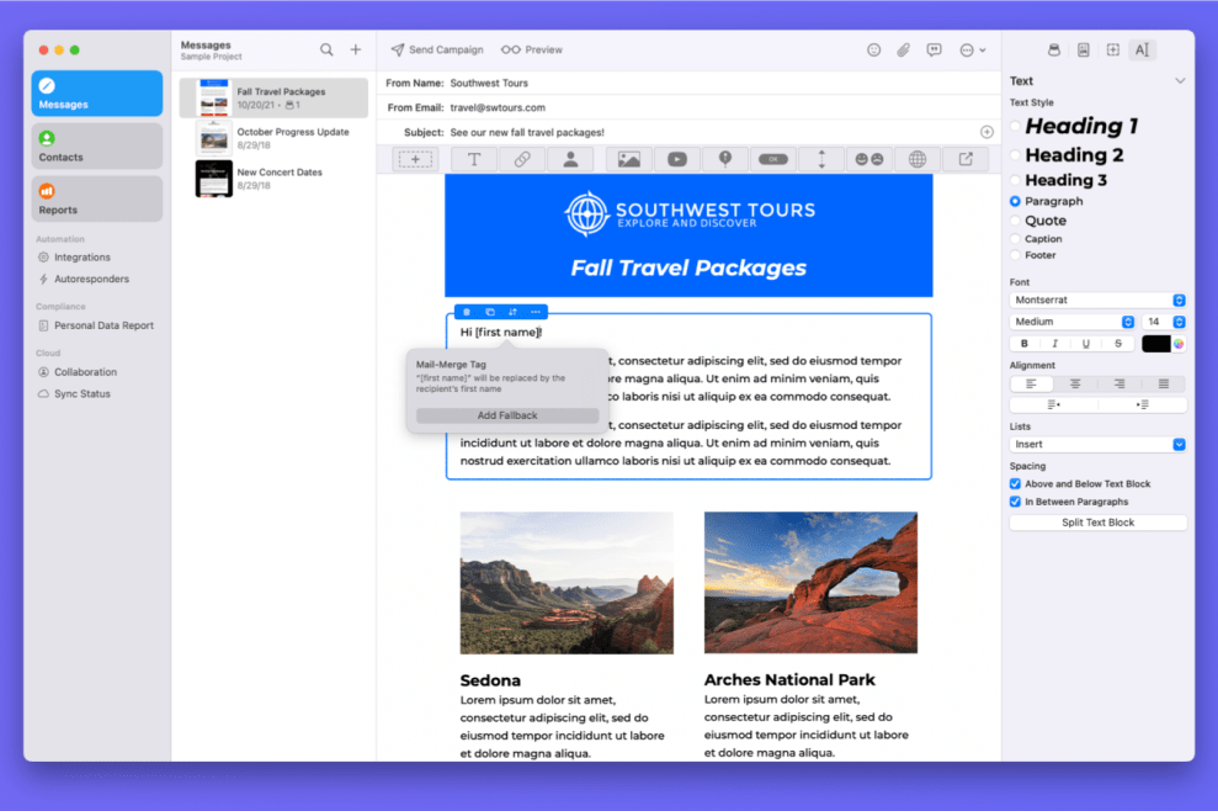Open the font size 14 dropdown
The width and height of the screenshot is (1218, 812).
(1164, 322)
